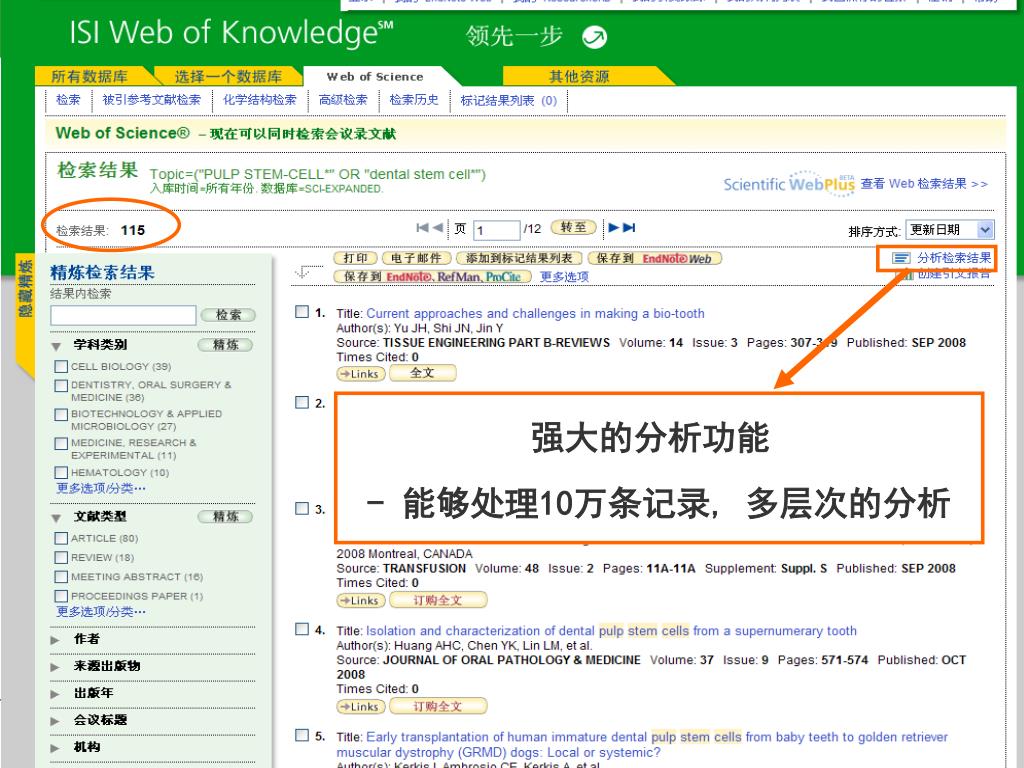Open 被引参考文献检索 menu item
This screenshot has height=768, width=1024.
point(152,100)
